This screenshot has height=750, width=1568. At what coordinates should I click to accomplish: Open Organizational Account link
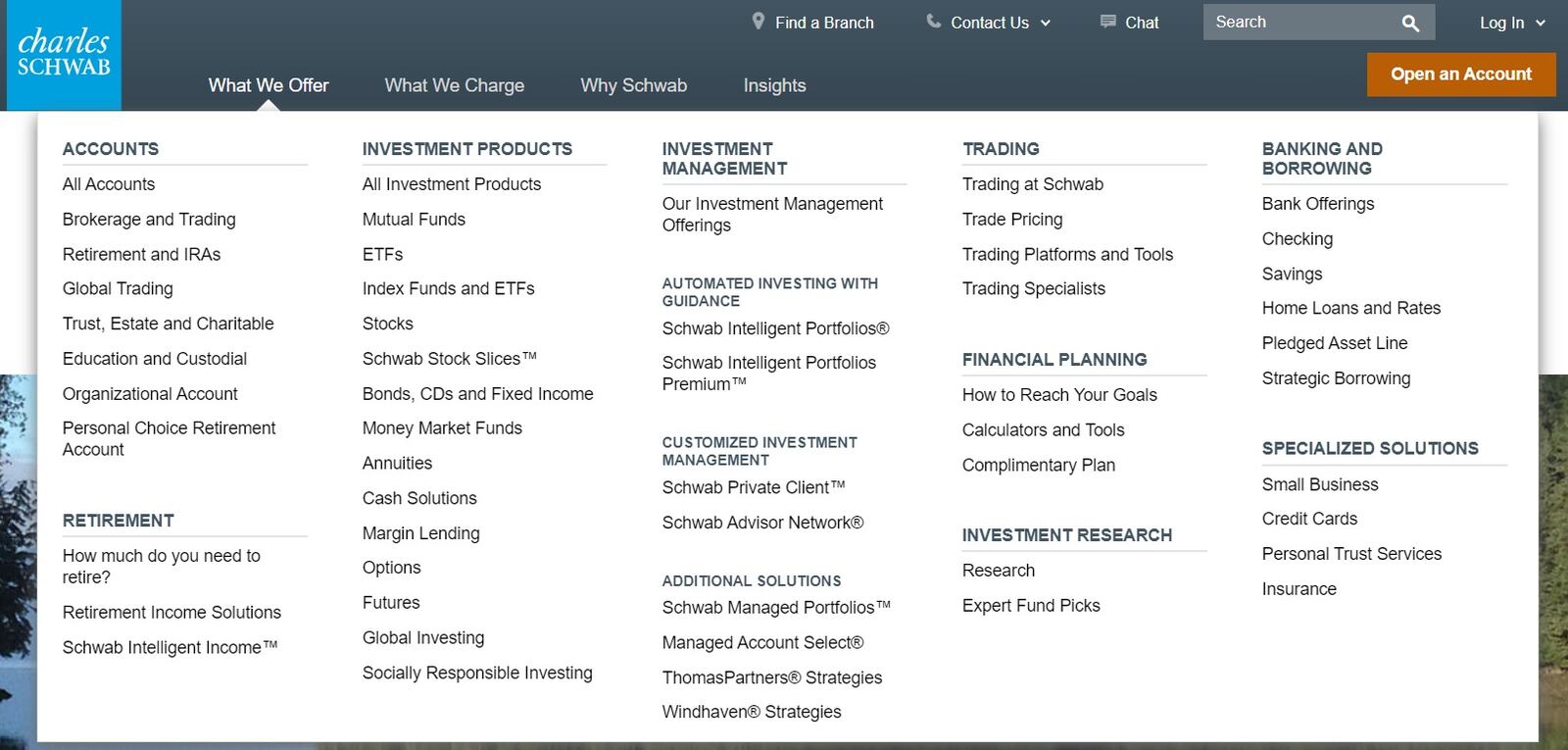(150, 394)
